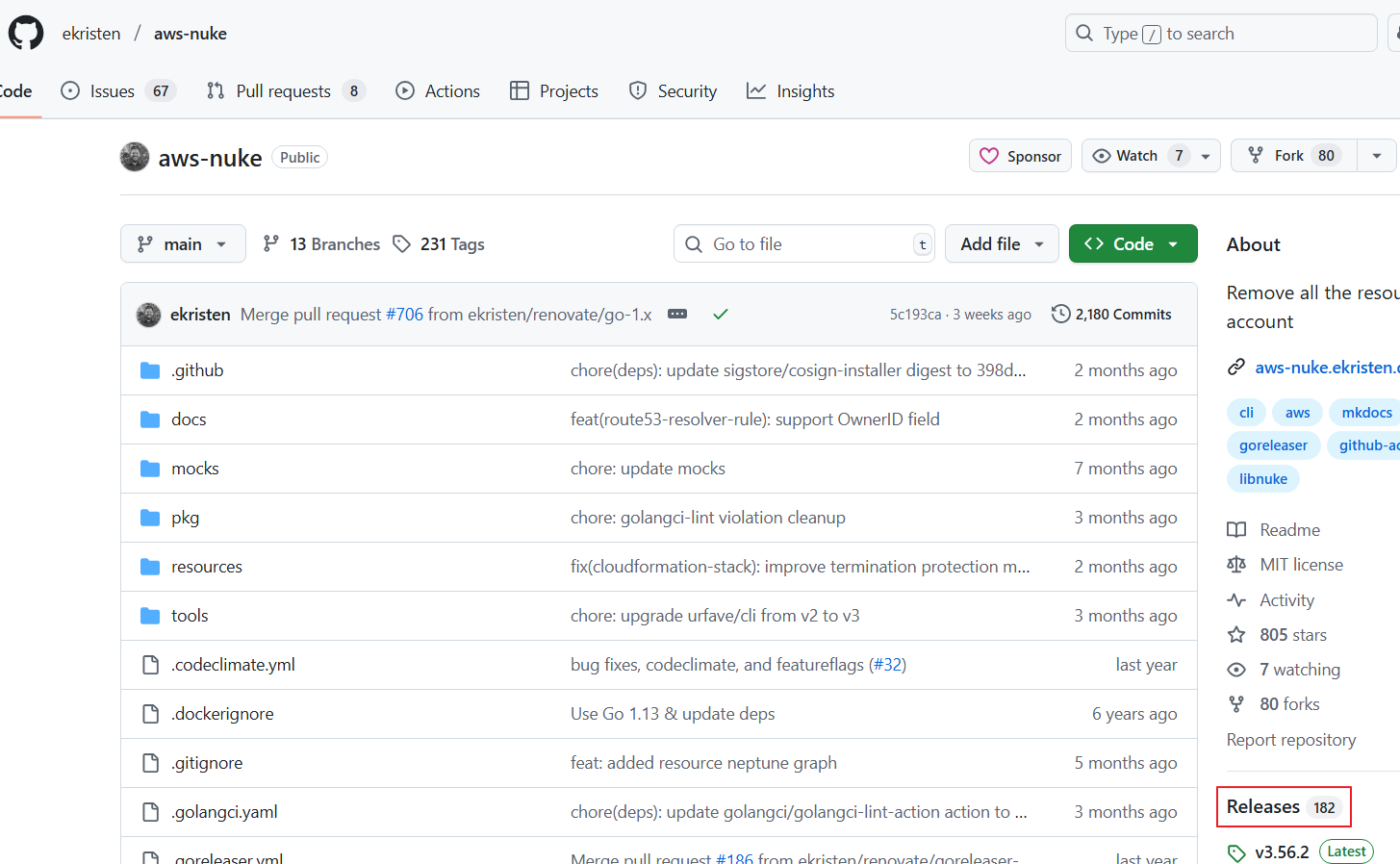Open aws-nuke repository breadcrumb link

(191, 34)
